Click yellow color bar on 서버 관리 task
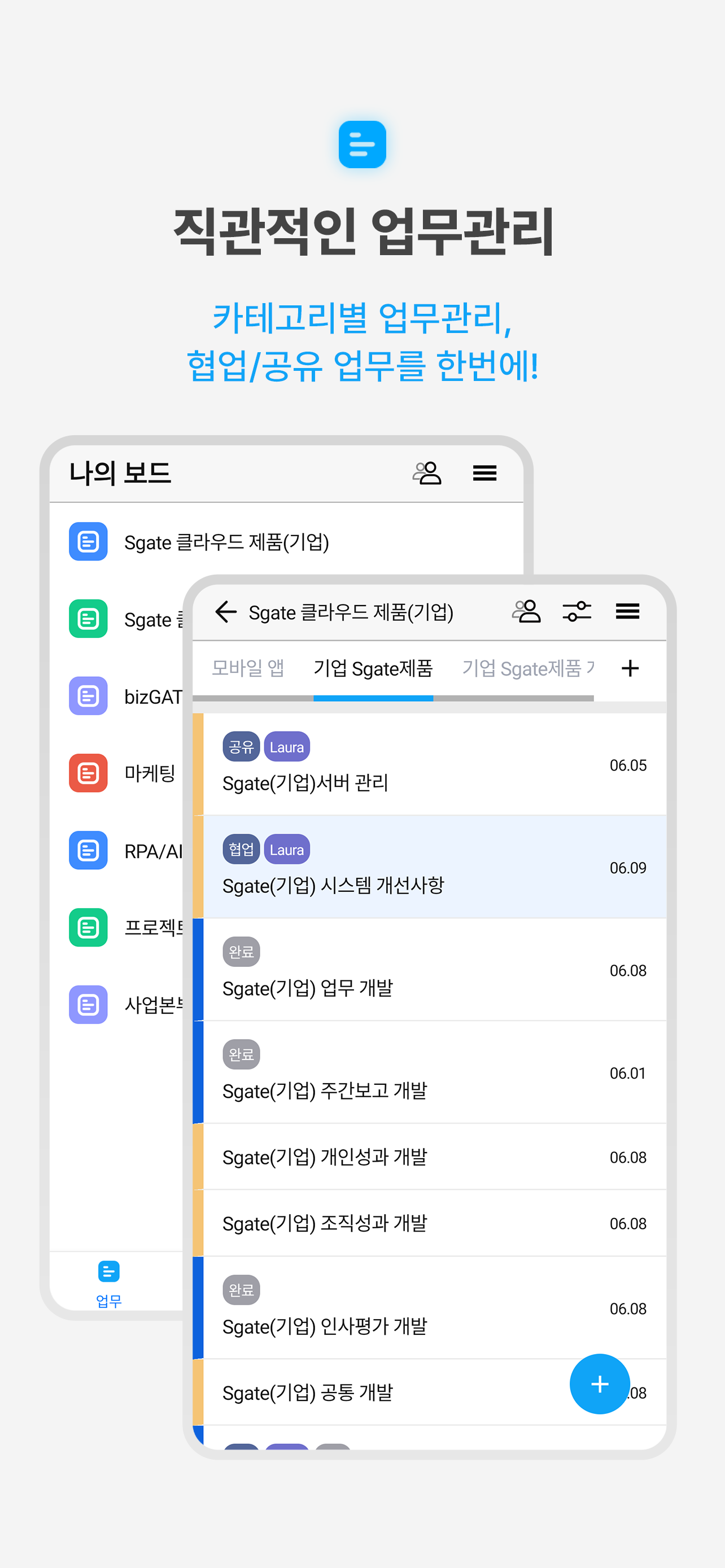725x1568 pixels. (x=198, y=764)
